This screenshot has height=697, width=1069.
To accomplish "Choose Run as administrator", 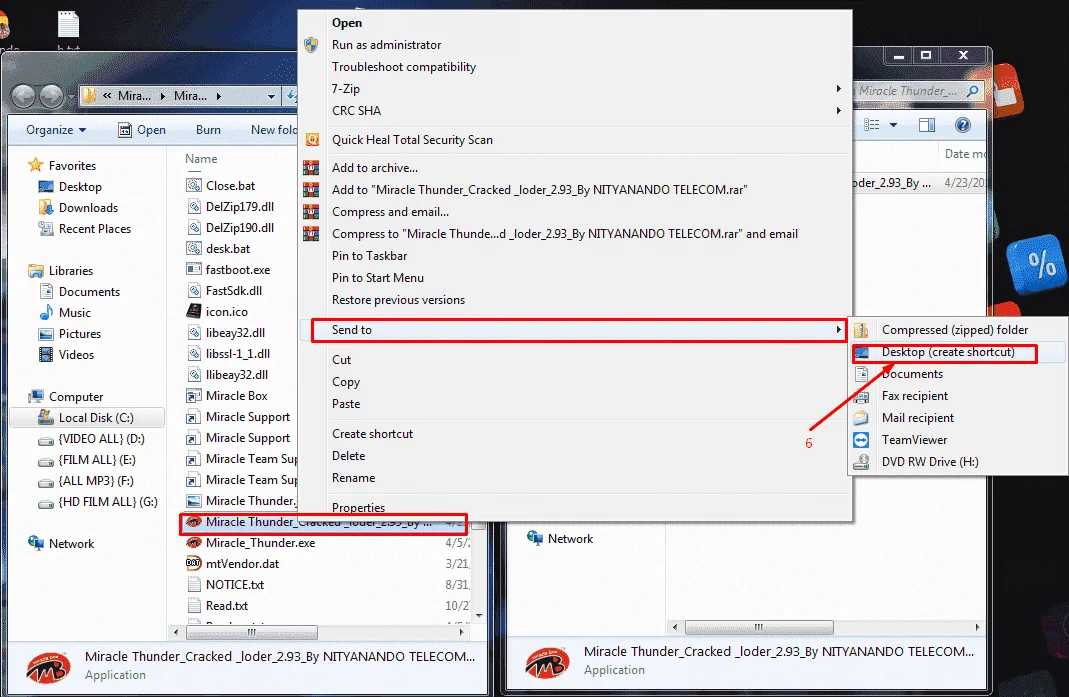I will click(576, 45).
